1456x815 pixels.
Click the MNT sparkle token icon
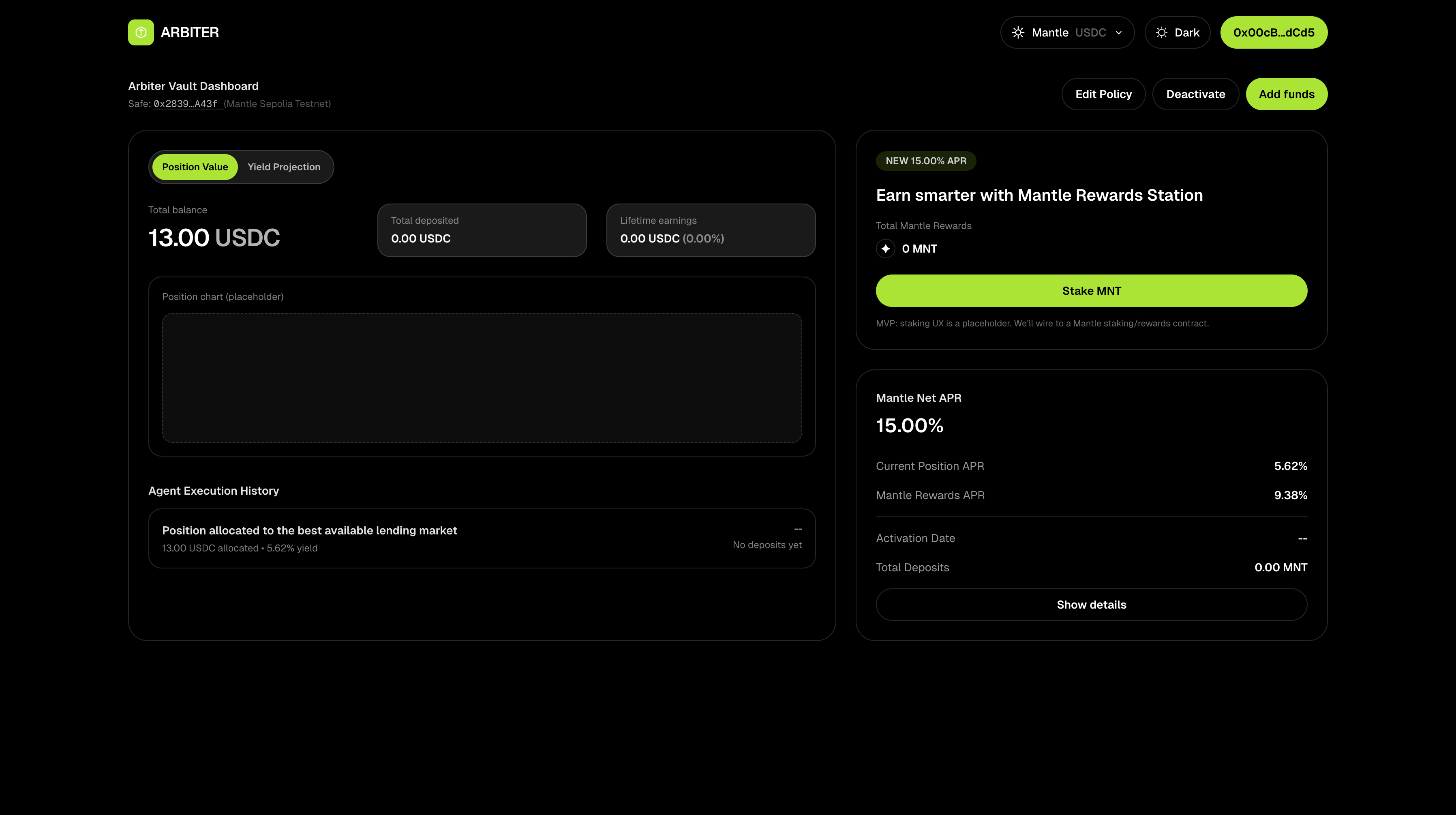885,249
